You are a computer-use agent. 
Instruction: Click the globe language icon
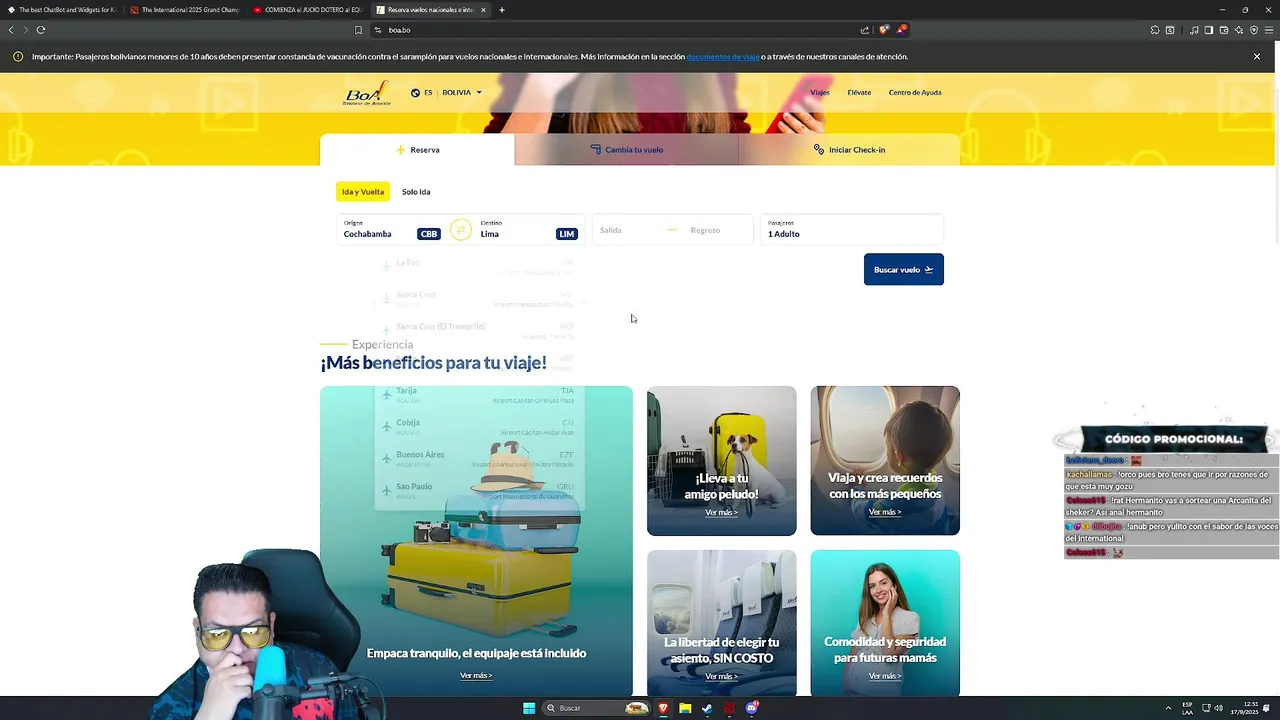[415, 93]
